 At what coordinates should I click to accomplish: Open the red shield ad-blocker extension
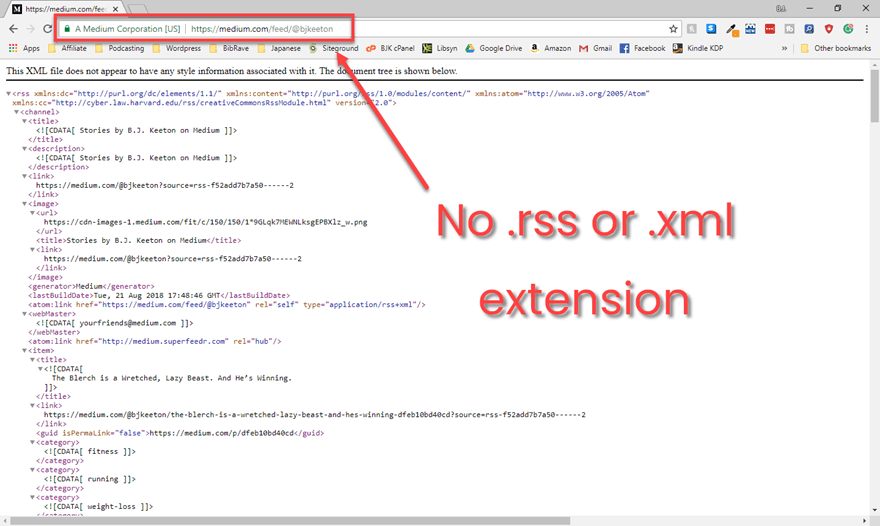(x=828, y=29)
